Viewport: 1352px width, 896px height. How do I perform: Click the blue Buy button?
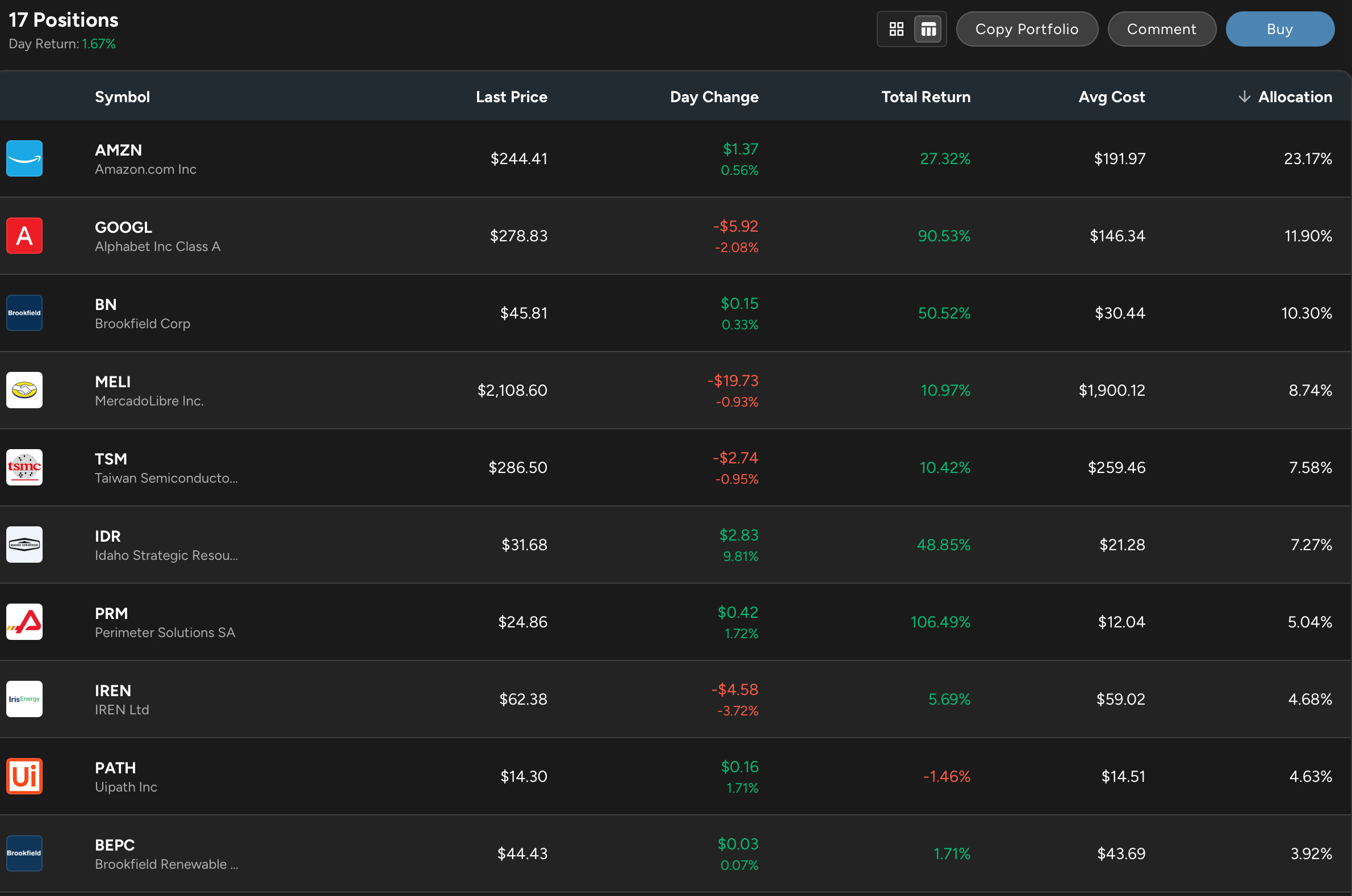[1280, 28]
